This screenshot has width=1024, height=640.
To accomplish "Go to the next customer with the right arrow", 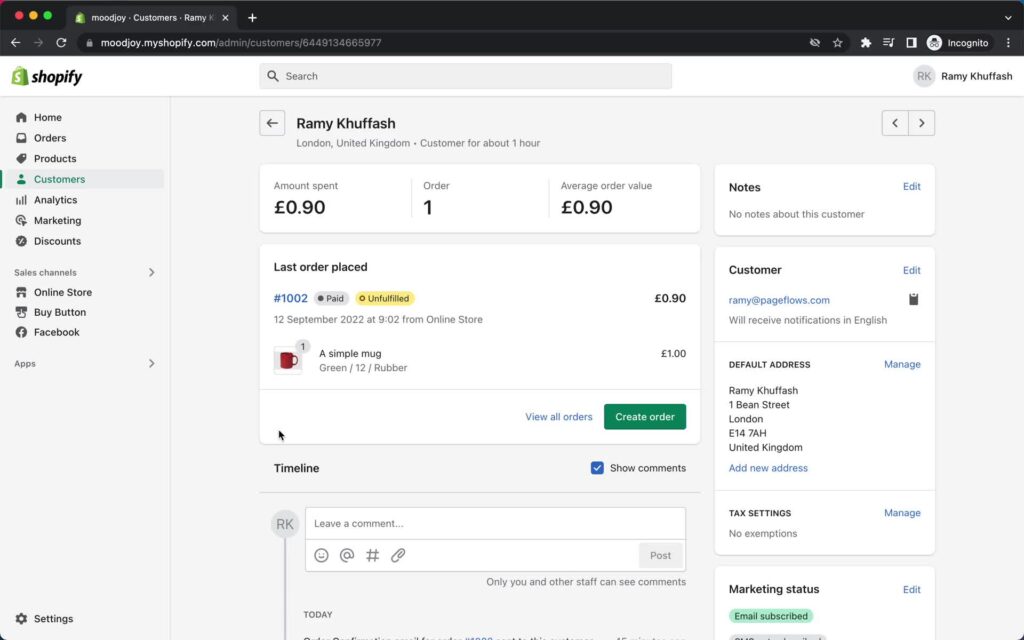I will coord(921,122).
